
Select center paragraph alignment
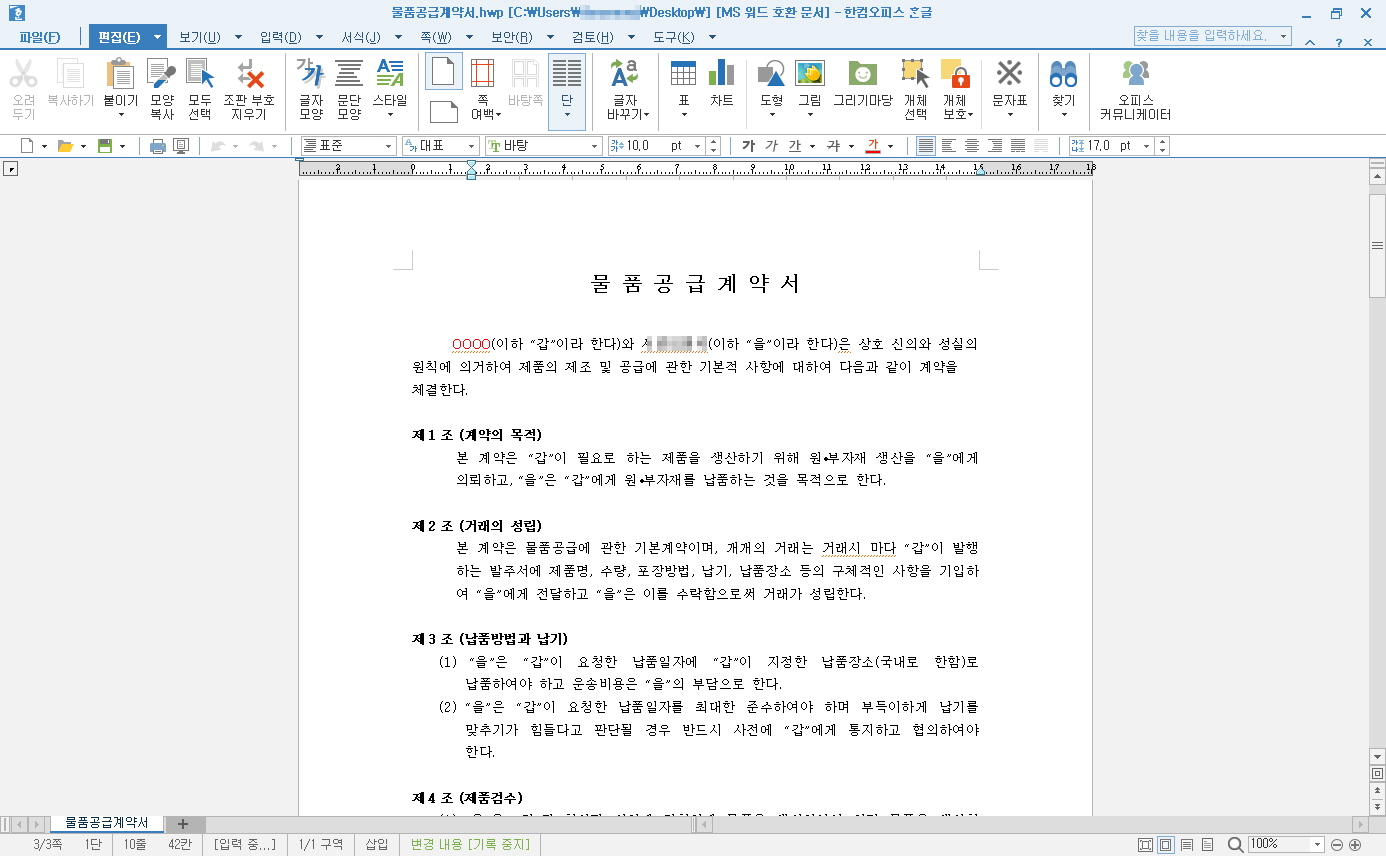coord(972,146)
